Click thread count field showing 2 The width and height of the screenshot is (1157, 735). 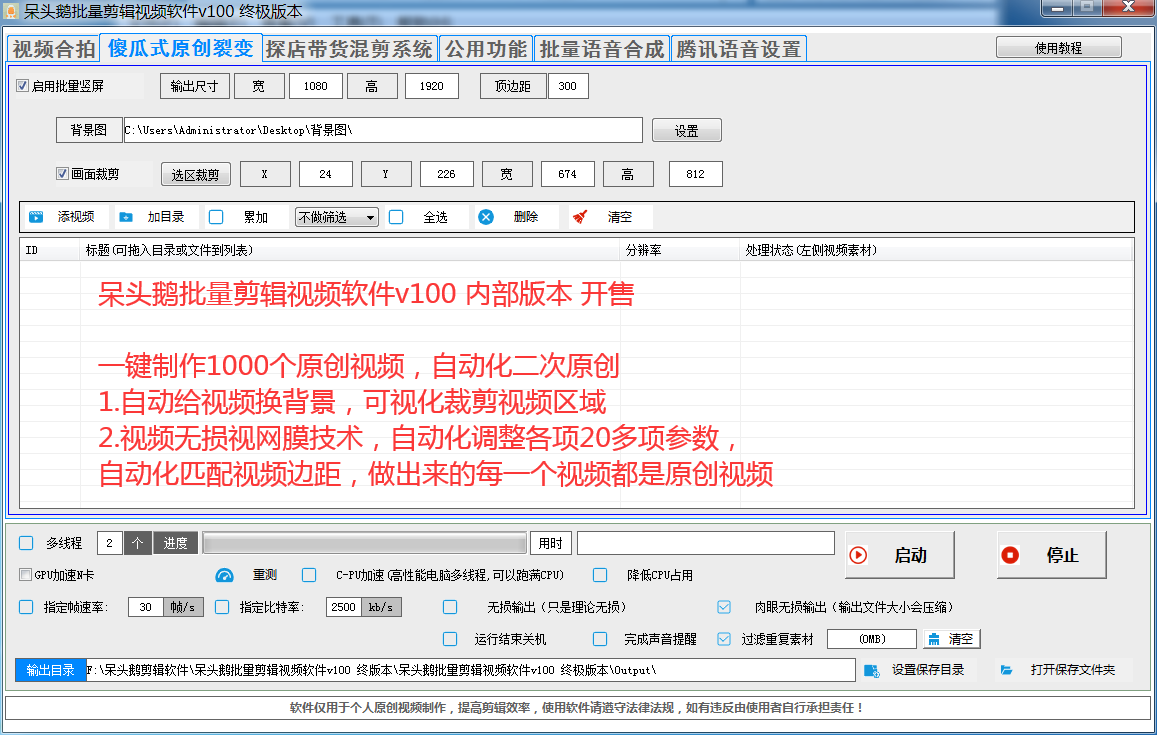coord(110,543)
